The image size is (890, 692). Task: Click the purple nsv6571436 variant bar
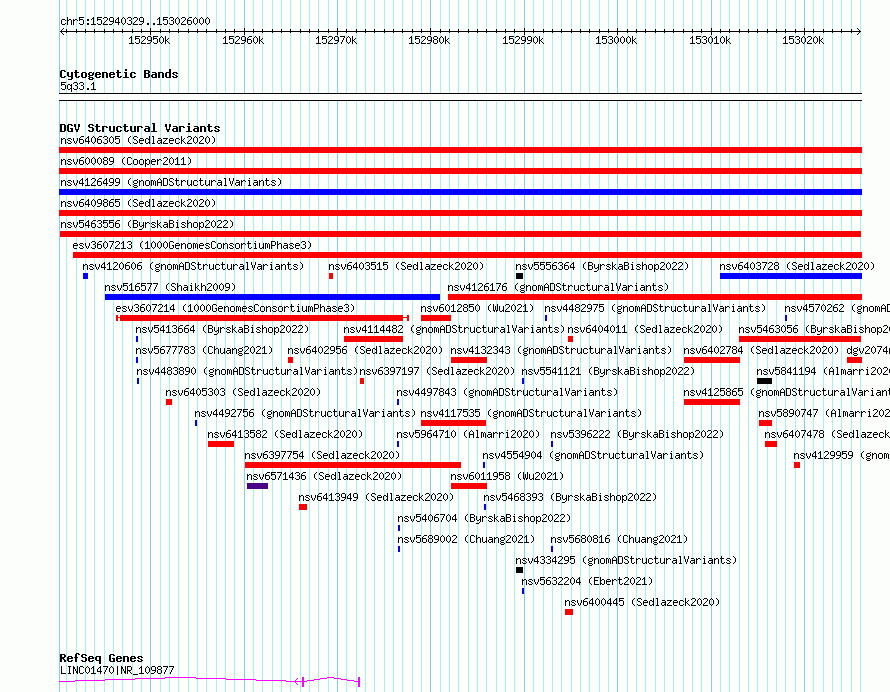click(257, 486)
